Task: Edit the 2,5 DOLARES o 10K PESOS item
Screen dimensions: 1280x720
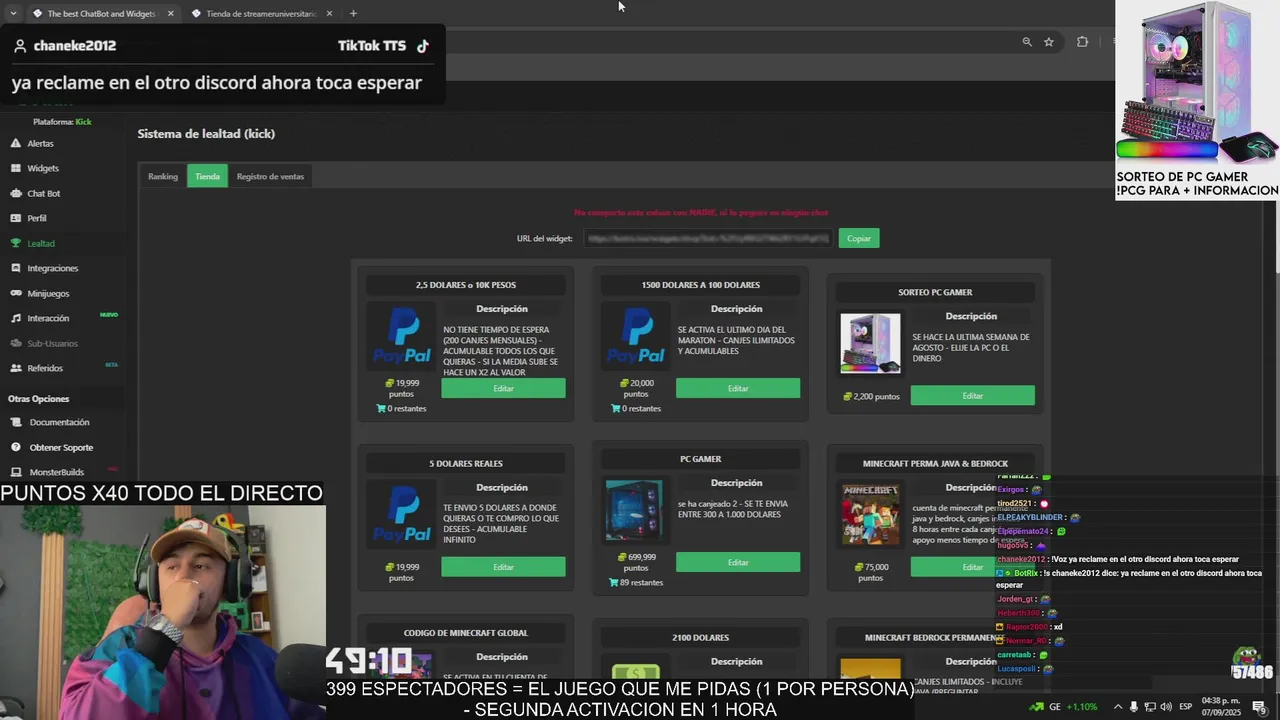Action: (x=503, y=388)
